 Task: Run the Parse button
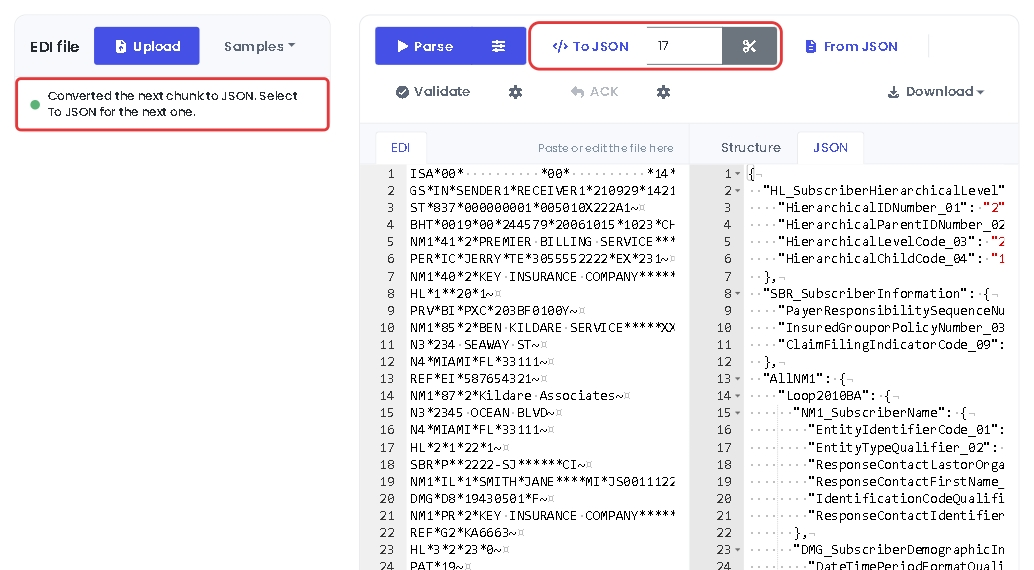(x=425, y=46)
